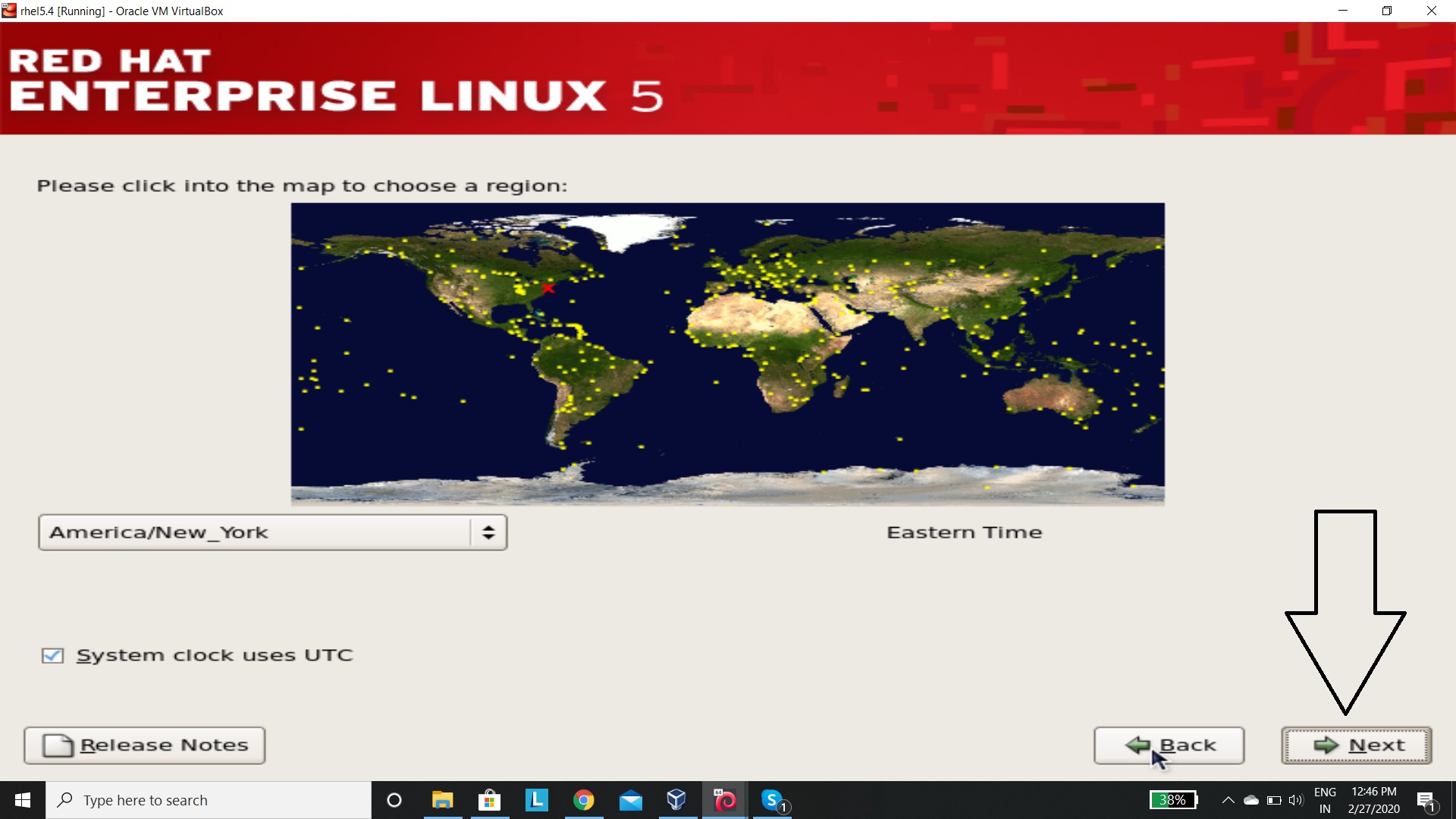This screenshot has width=1456, height=819.
Task: Open the Mail app icon
Action: click(x=630, y=800)
